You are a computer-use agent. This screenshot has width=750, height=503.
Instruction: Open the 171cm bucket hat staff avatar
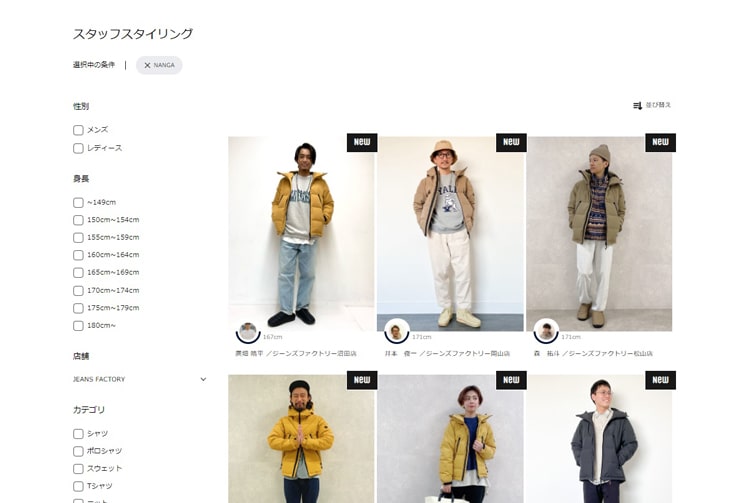coord(397,331)
